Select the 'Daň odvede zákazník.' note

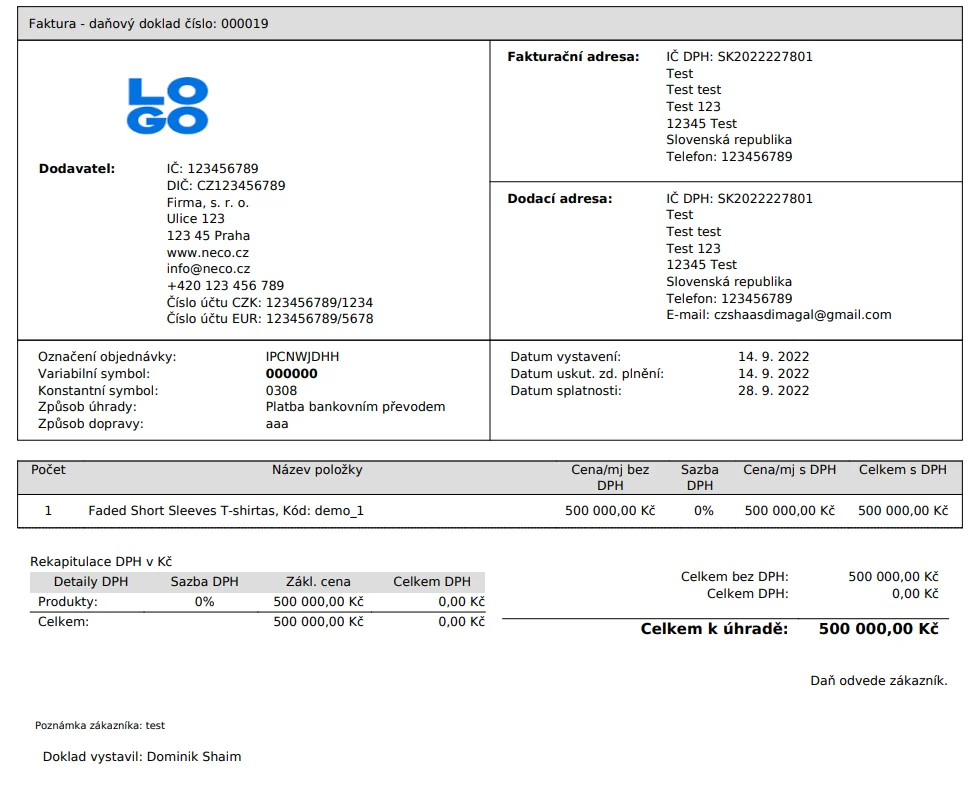tap(878, 681)
